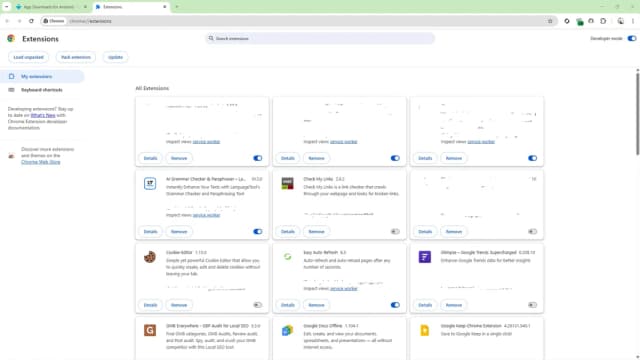Screen dimensions: 640x360
Task: Reload the page with the refresh icon
Action: 31,21
